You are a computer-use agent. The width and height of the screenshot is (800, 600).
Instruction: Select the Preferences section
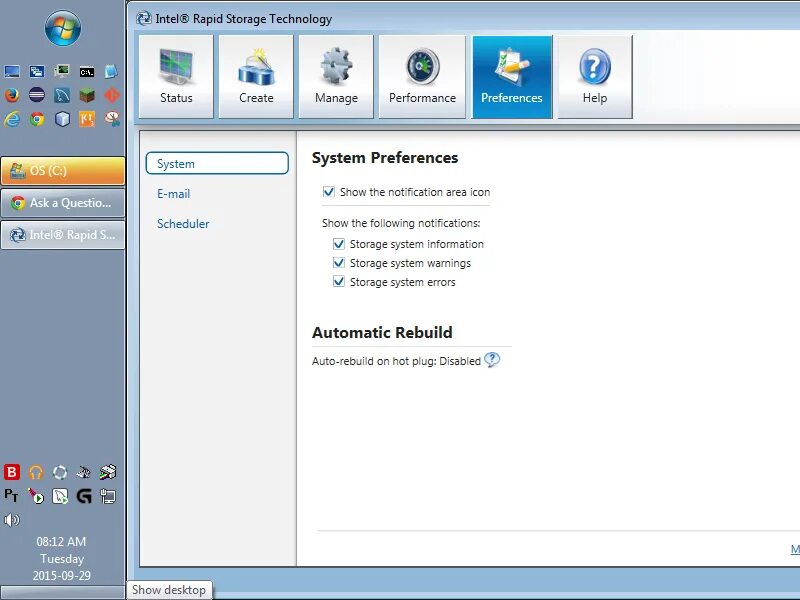pos(512,77)
